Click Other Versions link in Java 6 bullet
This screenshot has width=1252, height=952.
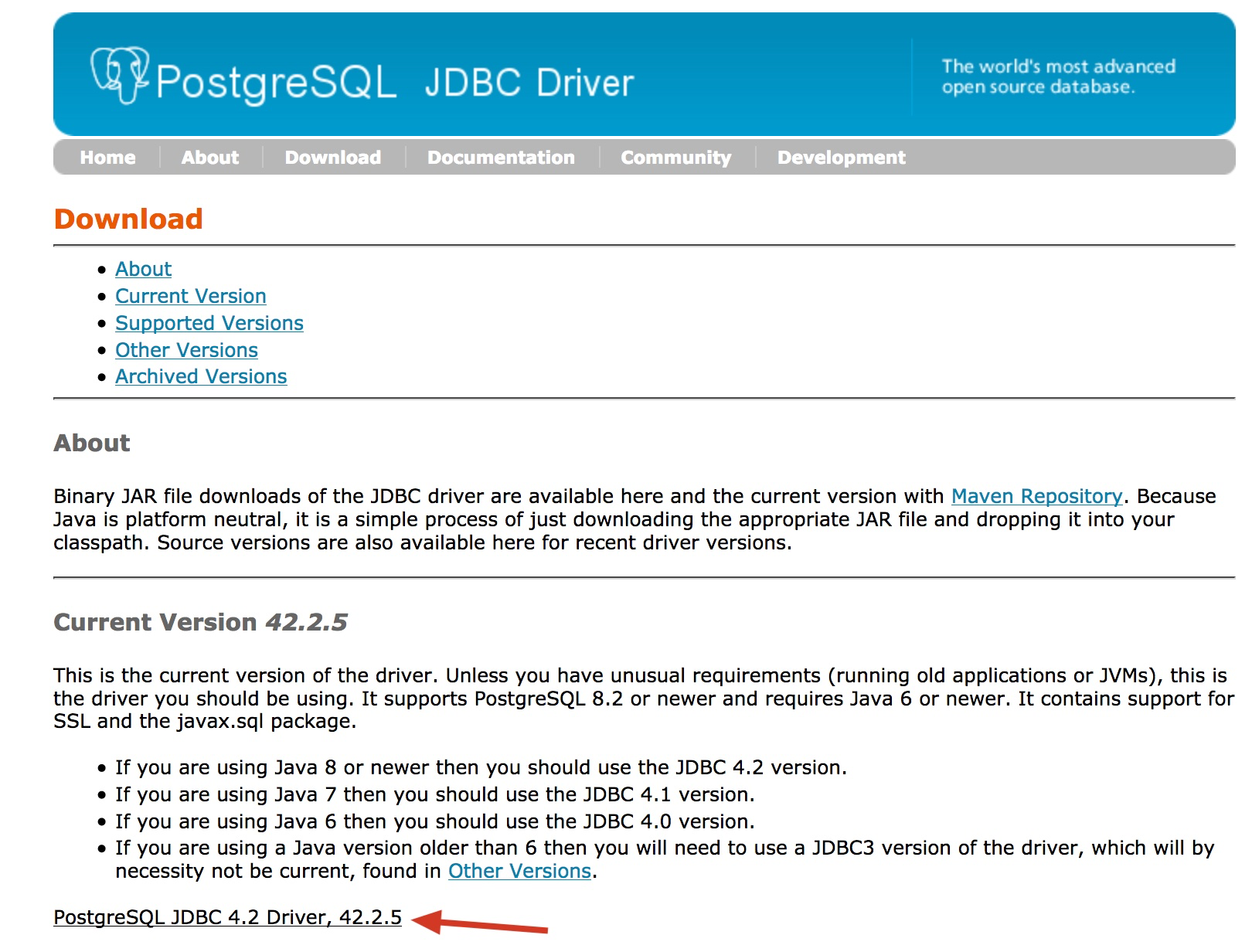[x=519, y=871]
